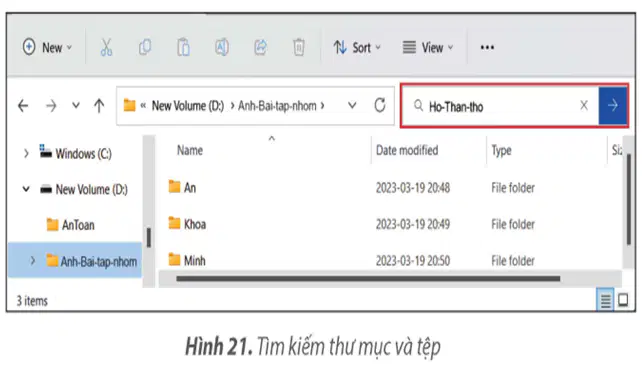This screenshot has width=642, height=367.
Task: Switch to details list view
Action: click(x=606, y=301)
